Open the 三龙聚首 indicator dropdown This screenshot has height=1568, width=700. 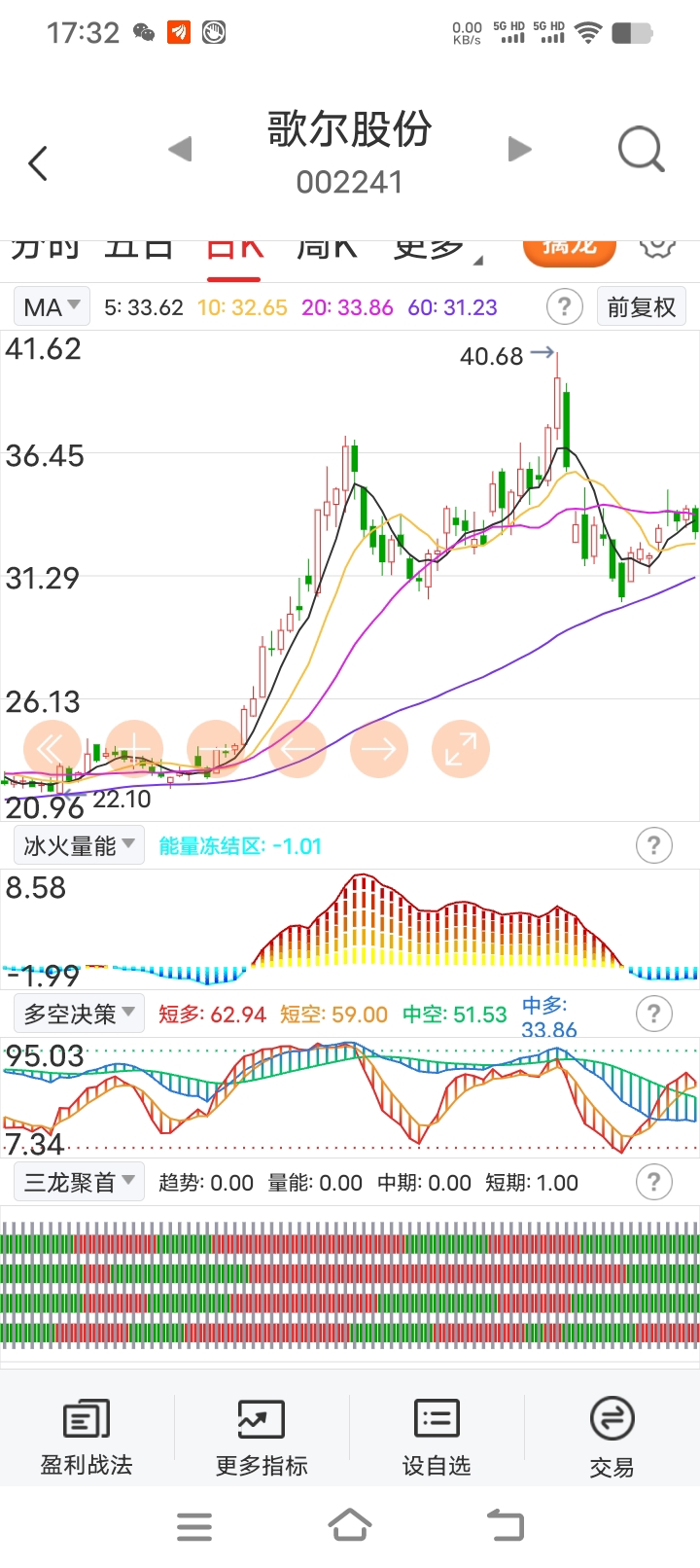click(x=79, y=1182)
